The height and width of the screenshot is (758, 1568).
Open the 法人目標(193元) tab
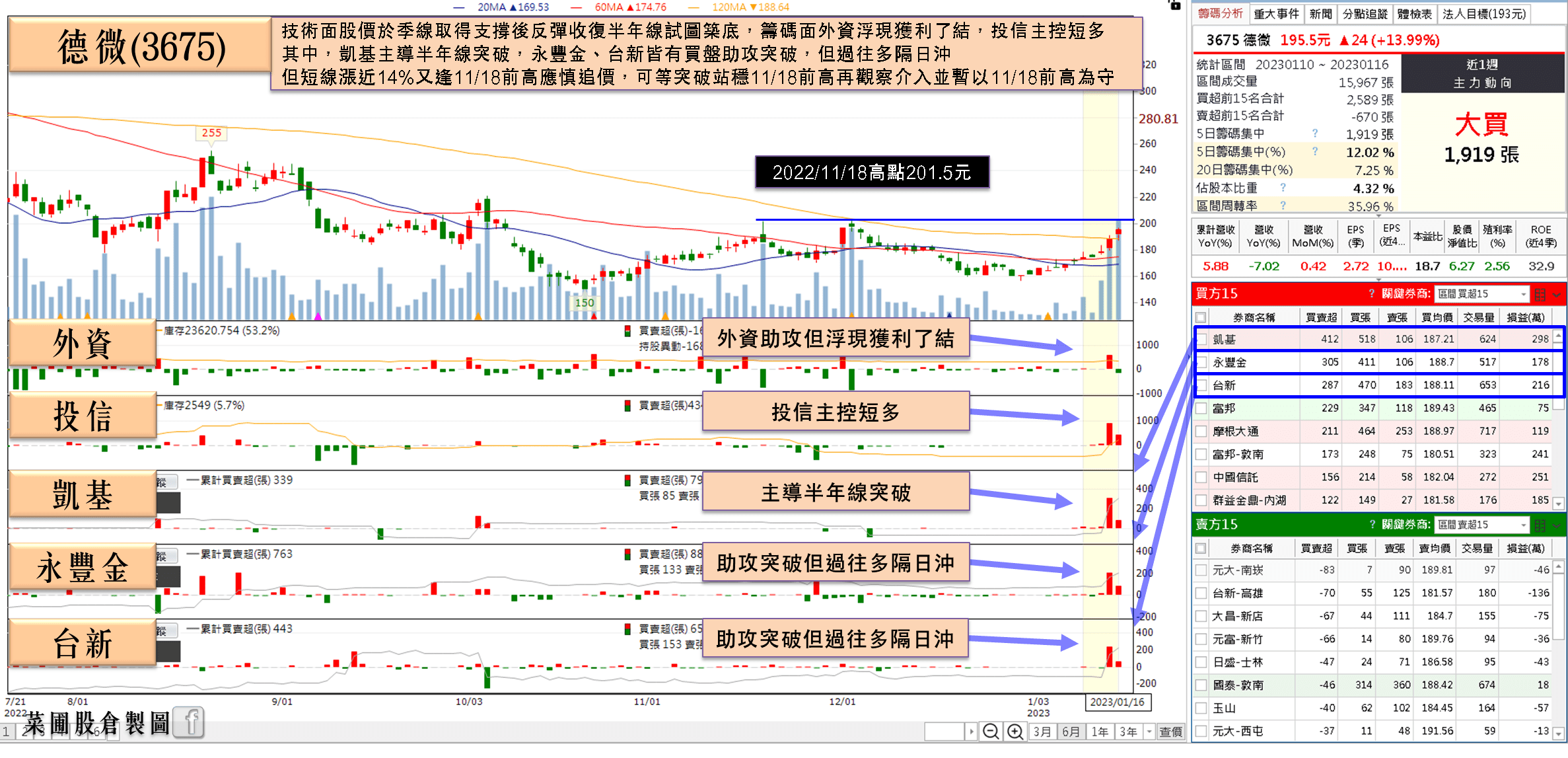pyautogui.click(x=1484, y=14)
